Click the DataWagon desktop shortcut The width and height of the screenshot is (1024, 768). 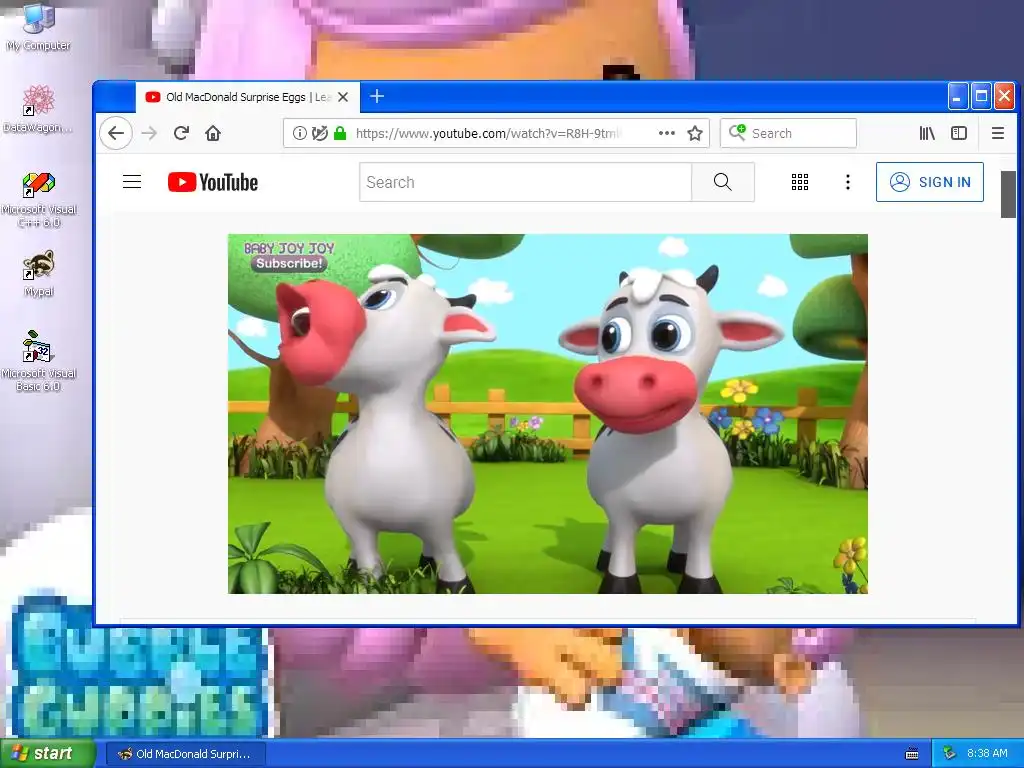[39, 108]
